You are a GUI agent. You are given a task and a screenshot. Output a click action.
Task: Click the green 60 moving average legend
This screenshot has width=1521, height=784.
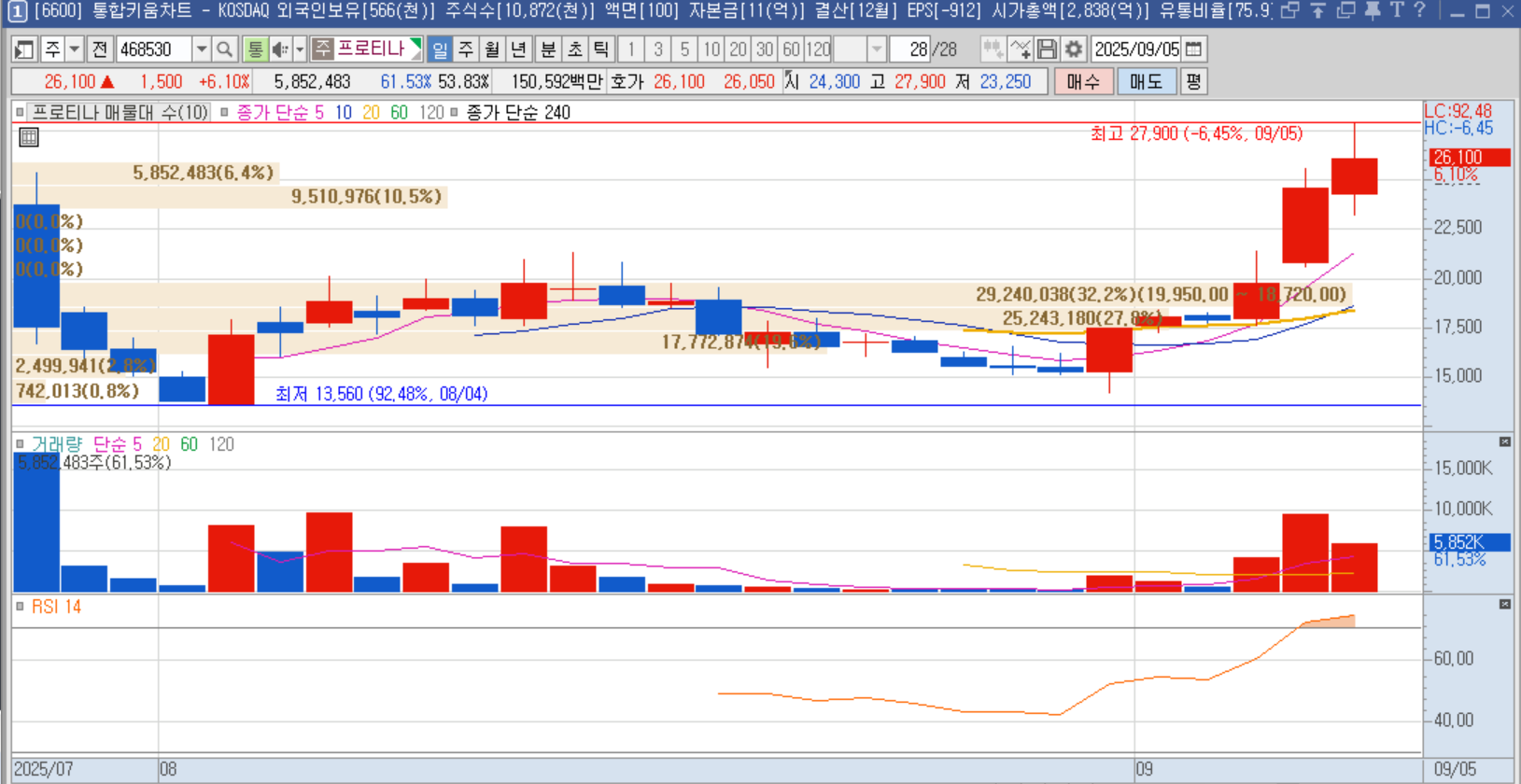pos(399,112)
